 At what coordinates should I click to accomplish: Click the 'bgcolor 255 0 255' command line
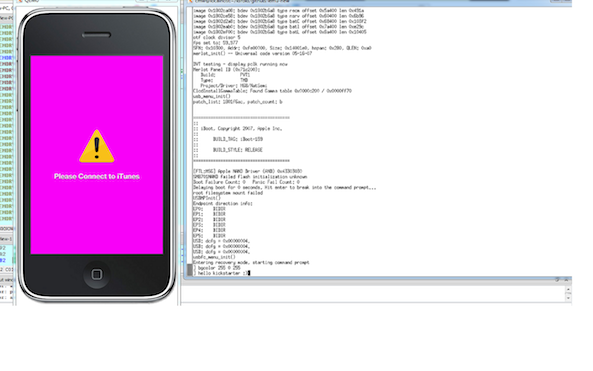(217, 267)
